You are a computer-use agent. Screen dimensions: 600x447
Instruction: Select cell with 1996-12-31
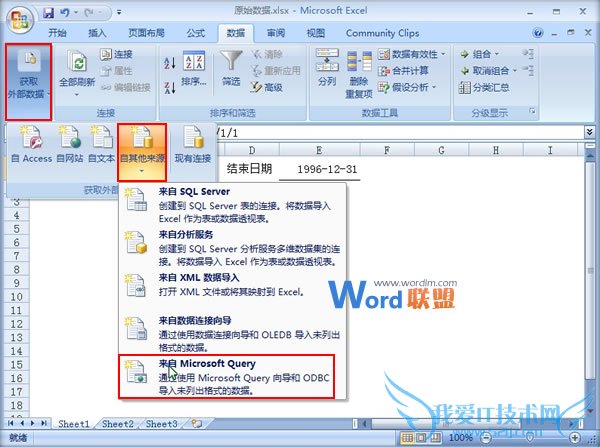[320, 169]
